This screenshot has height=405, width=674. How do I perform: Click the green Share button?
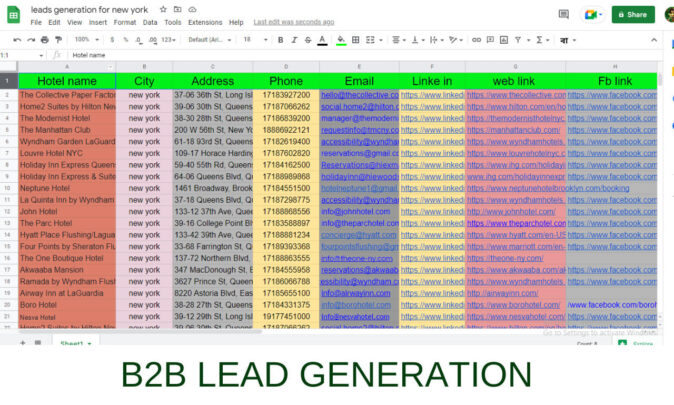(633, 14)
